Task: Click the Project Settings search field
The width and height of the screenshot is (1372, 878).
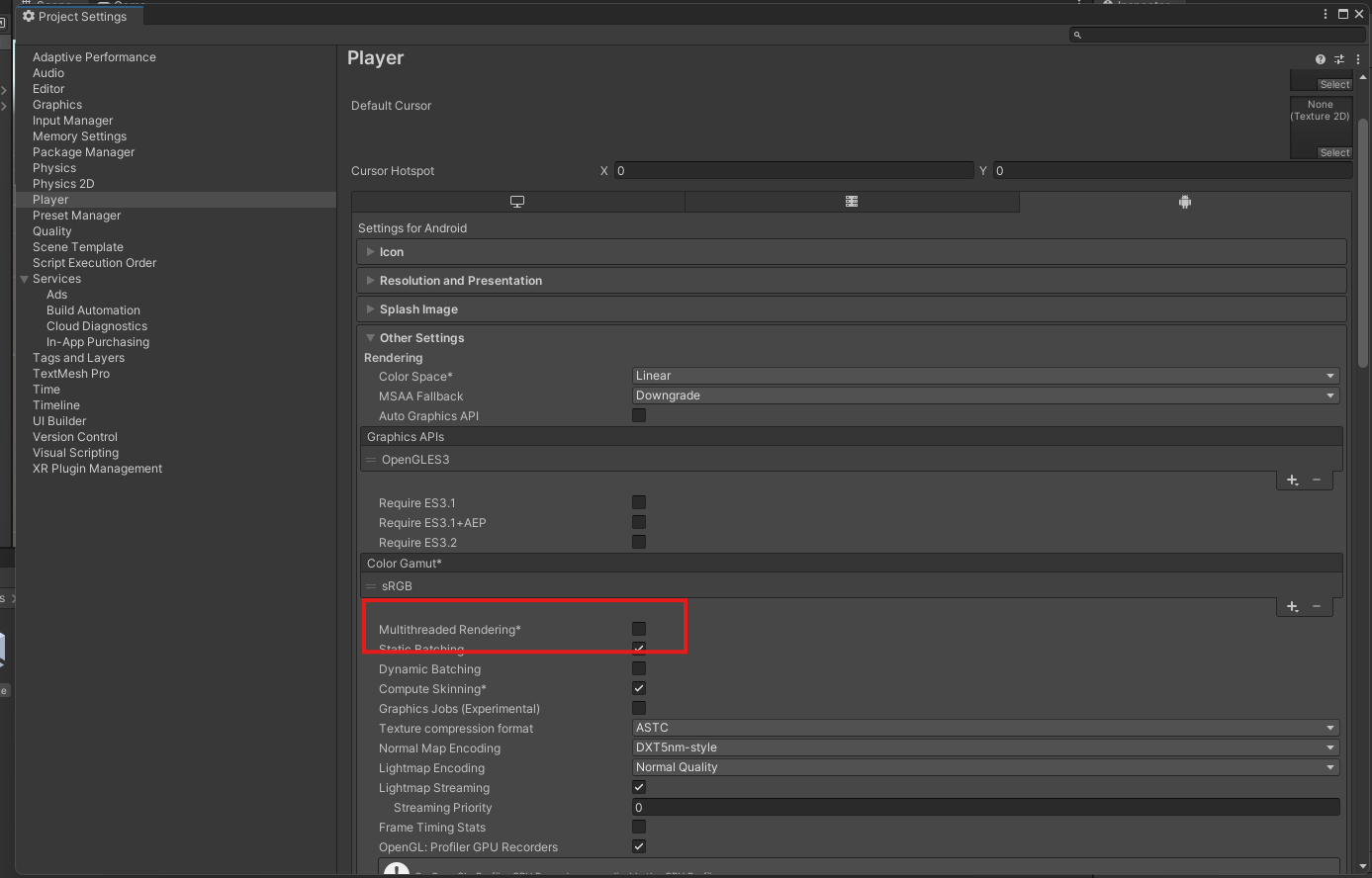Action: point(1216,35)
